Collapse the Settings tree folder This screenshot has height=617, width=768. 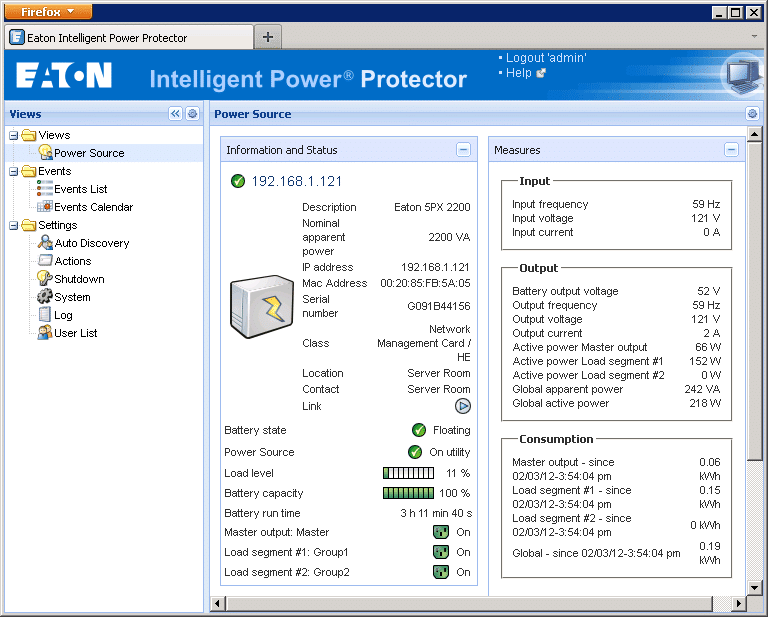click(x=14, y=225)
